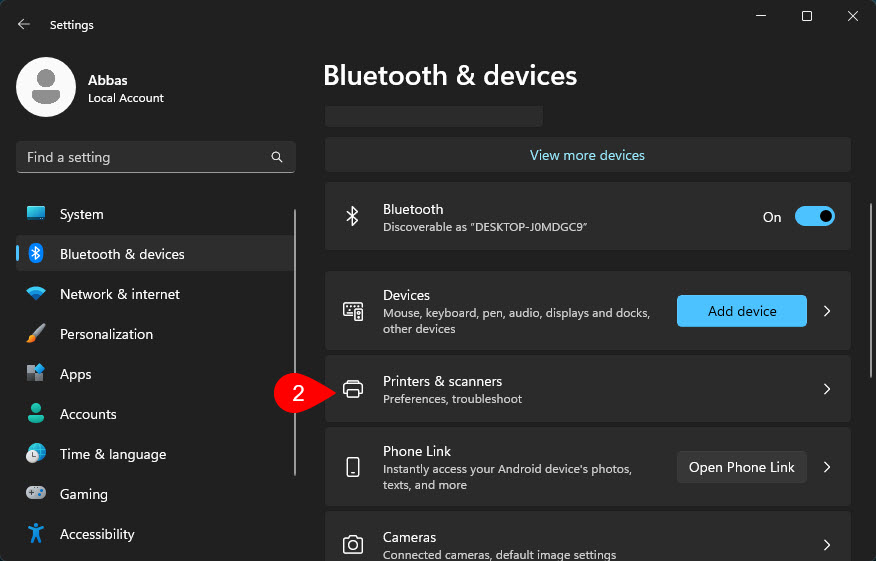The image size is (876, 561).
Task: Open Printers & scanners chevron arrow
Action: coord(827,389)
